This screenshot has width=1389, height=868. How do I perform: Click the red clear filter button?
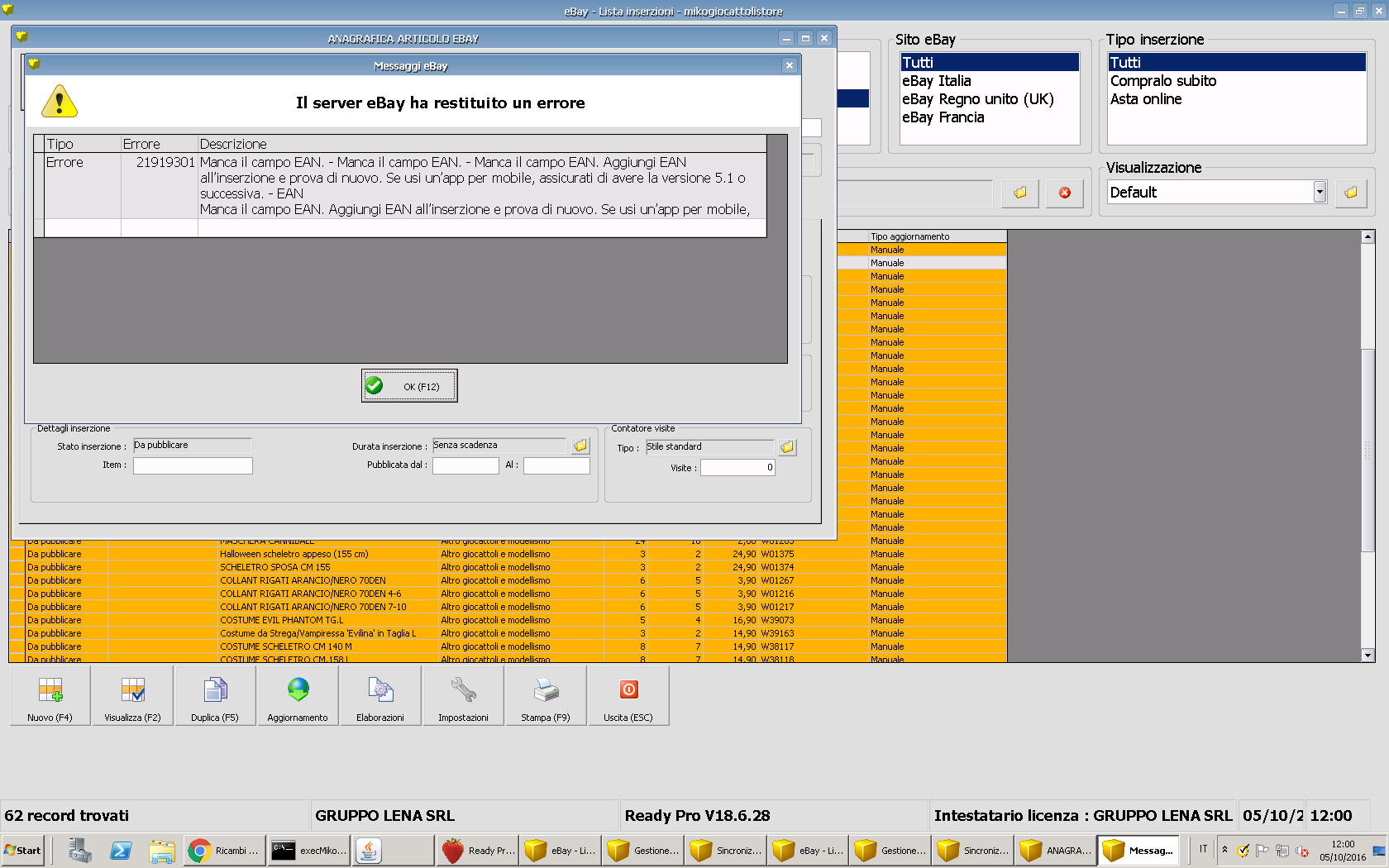tap(1064, 193)
